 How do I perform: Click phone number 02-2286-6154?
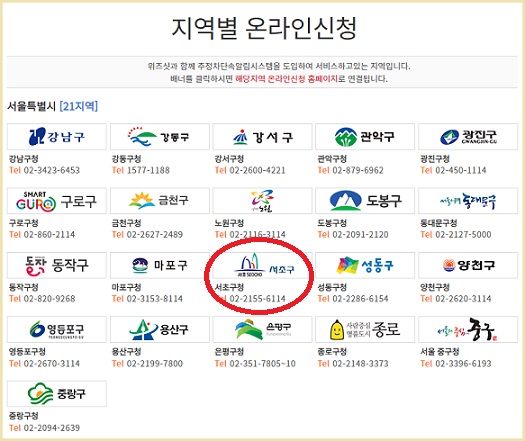360,299
